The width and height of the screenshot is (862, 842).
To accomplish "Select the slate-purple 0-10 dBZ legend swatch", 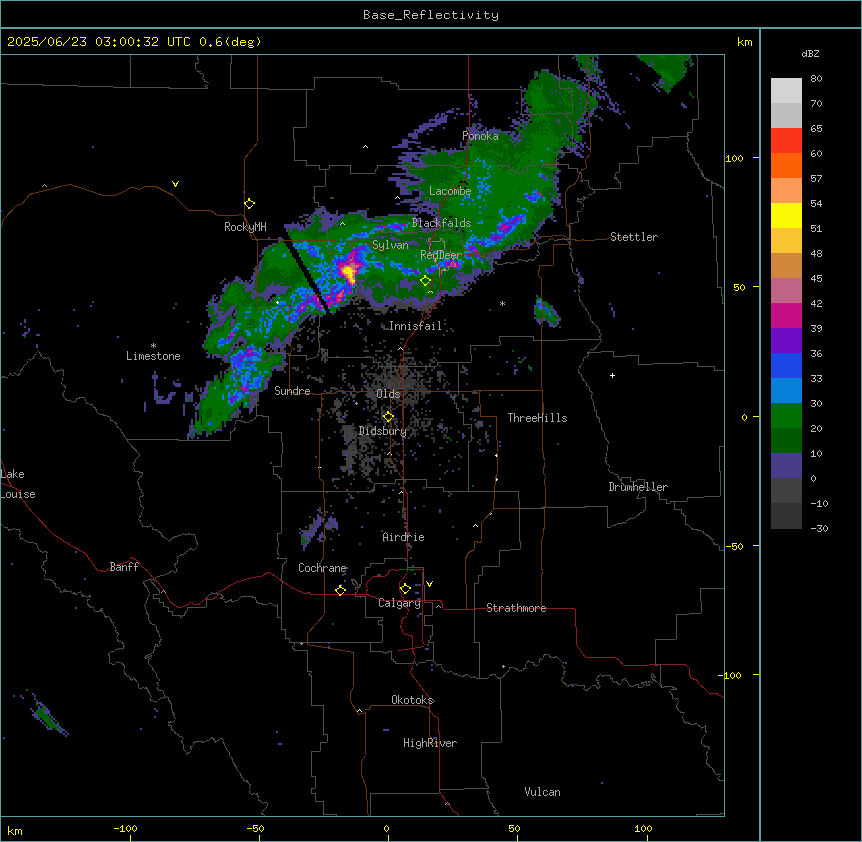I will pos(786,466).
